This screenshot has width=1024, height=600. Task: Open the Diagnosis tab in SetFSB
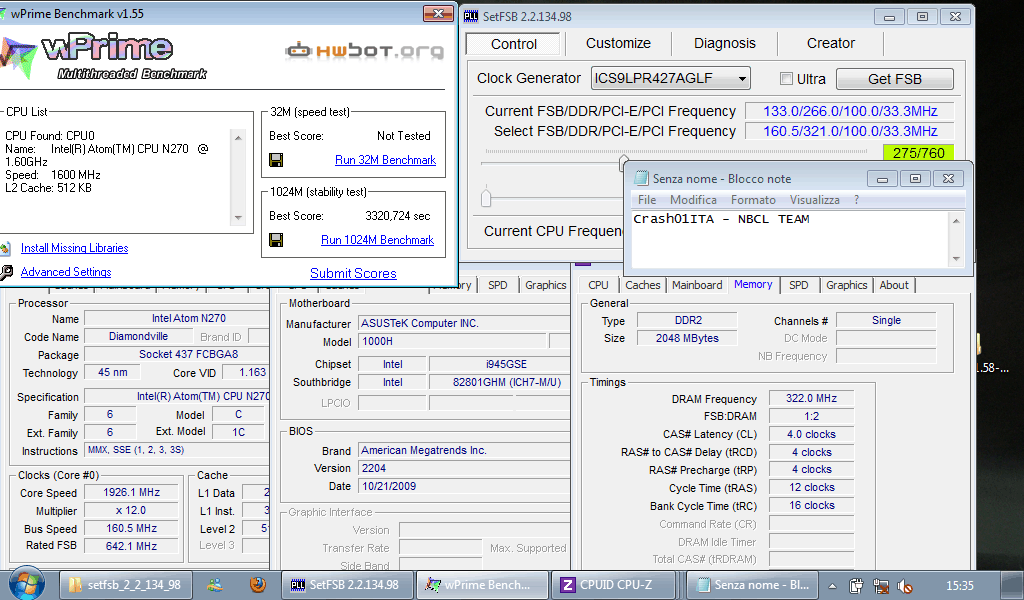[724, 43]
